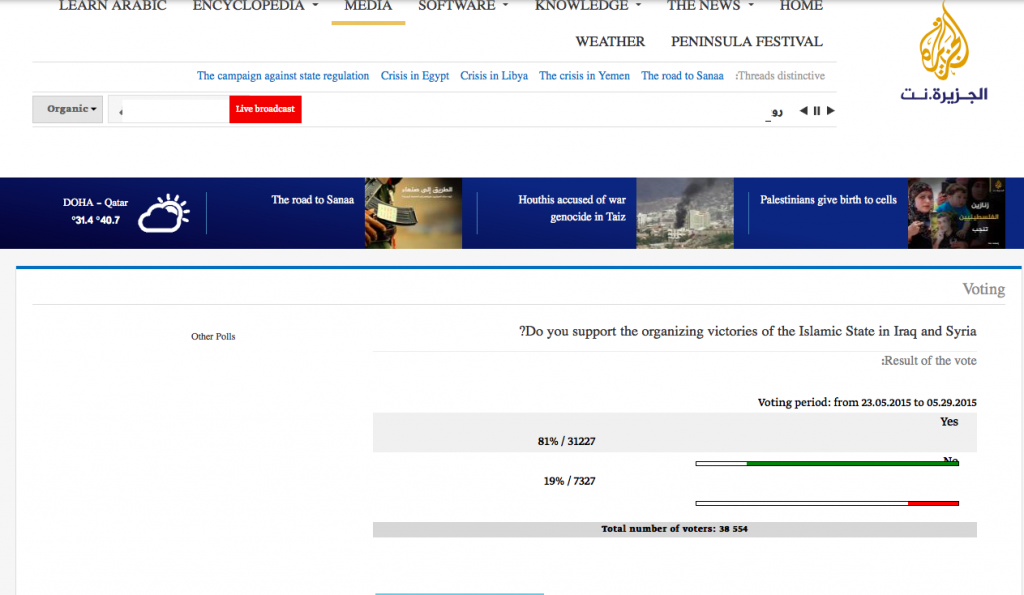
Task: Expand the Encyclopedia menu
Action: point(255,7)
